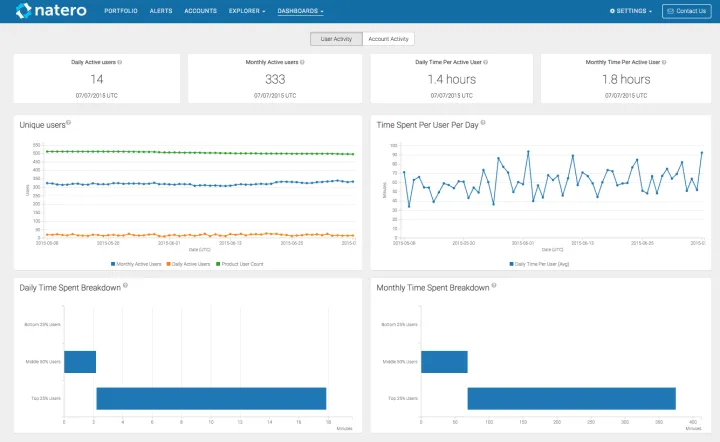Open the Portfolio link in navbar
Screen dimensions: 720x442
pyautogui.click(x=121, y=11)
